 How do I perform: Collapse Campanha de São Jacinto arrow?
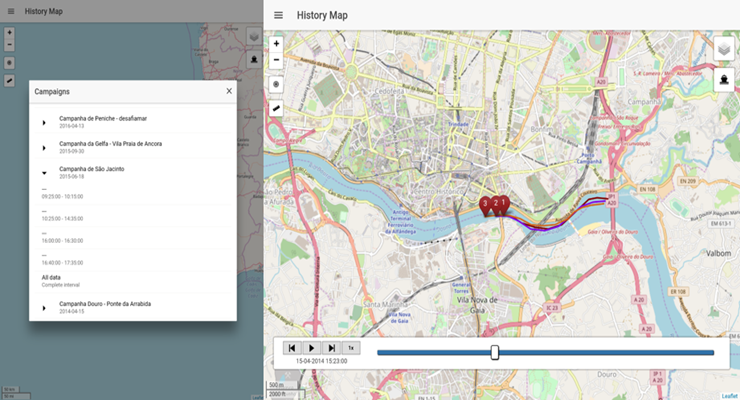44,173
